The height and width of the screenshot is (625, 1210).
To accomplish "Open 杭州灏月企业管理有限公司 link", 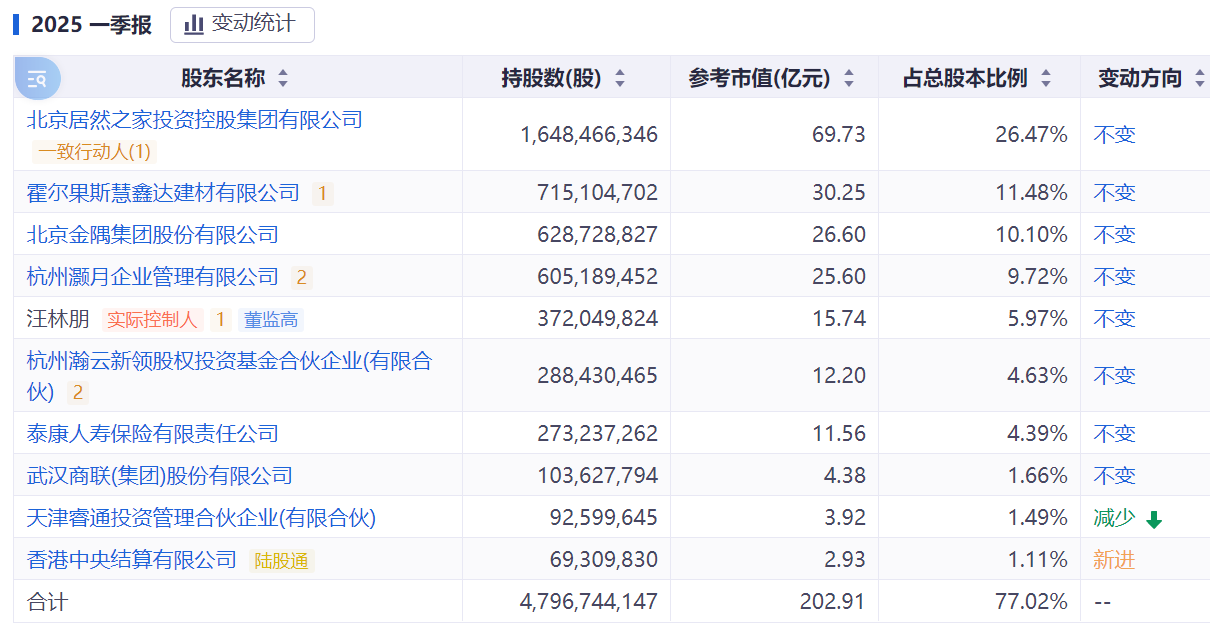I will (152, 277).
